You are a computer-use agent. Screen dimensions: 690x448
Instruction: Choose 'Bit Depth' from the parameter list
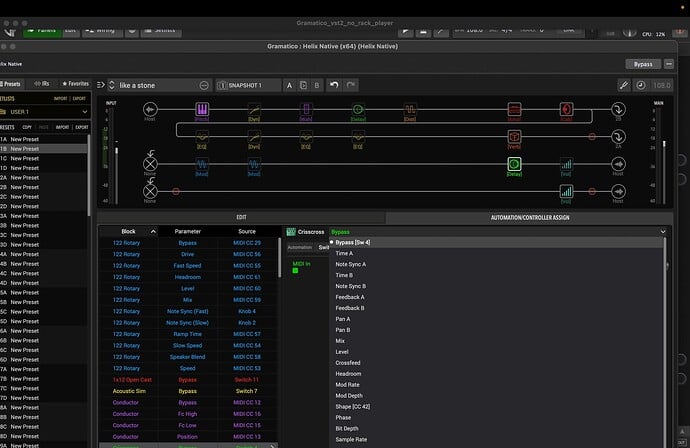(x=347, y=429)
